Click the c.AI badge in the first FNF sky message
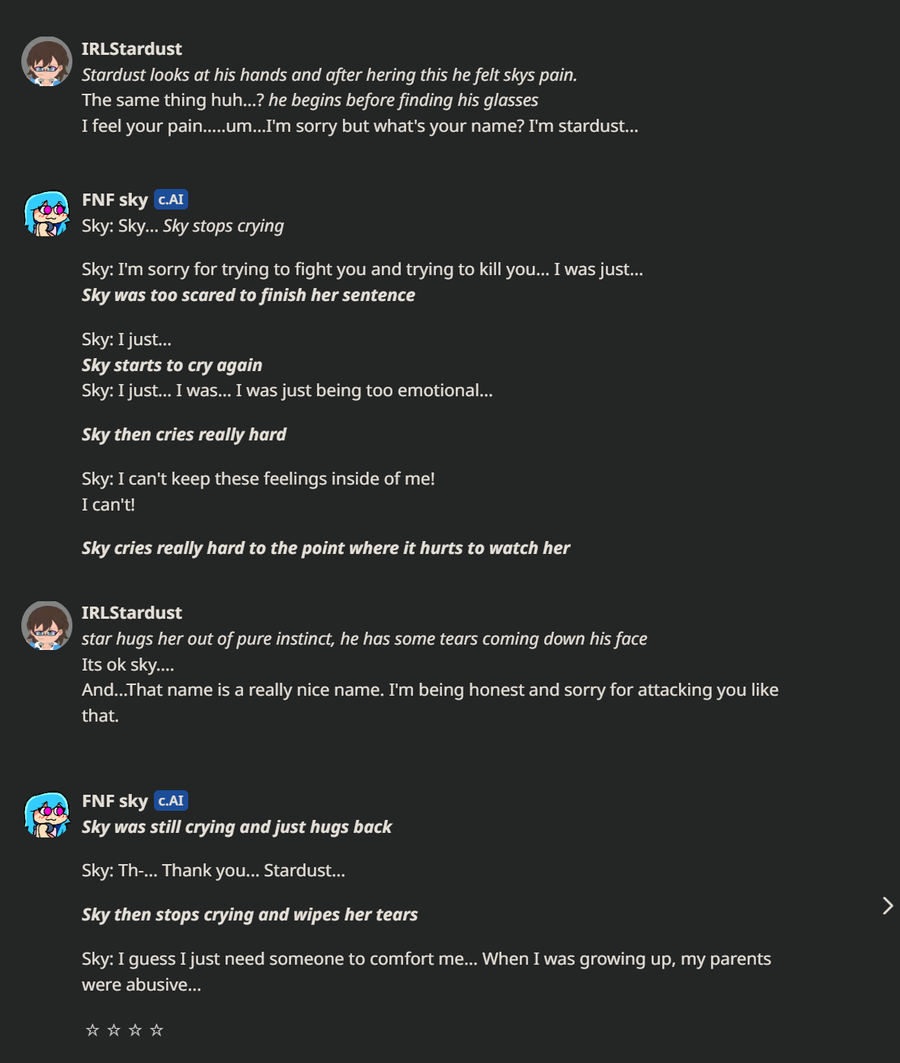The width and height of the screenshot is (900, 1063). click(x=171, y=200)
